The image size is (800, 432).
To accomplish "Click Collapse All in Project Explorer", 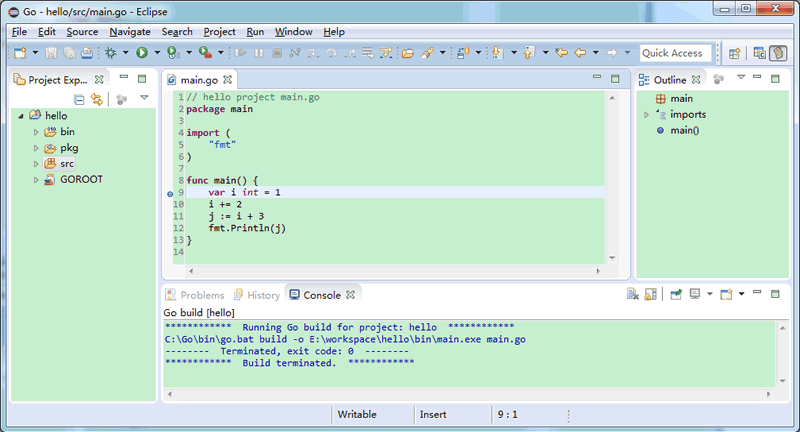I will (x=79, y=99).
